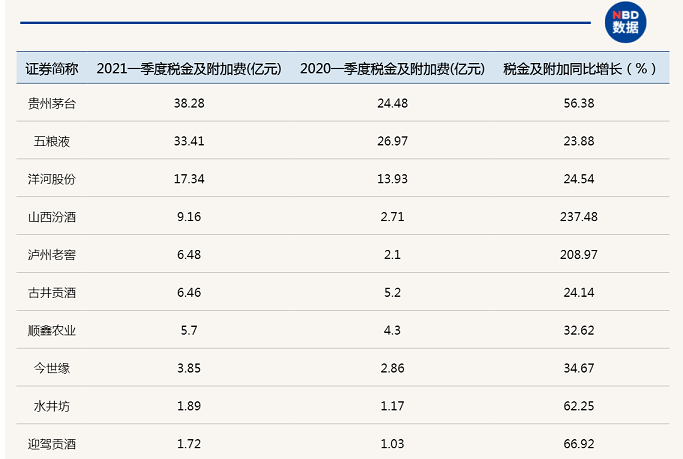The height and width of the screenshot is (459, 683).
Task: Click the 迎驾贡酒 stock name
Action: pyautogui.click(x=52, y=444)
